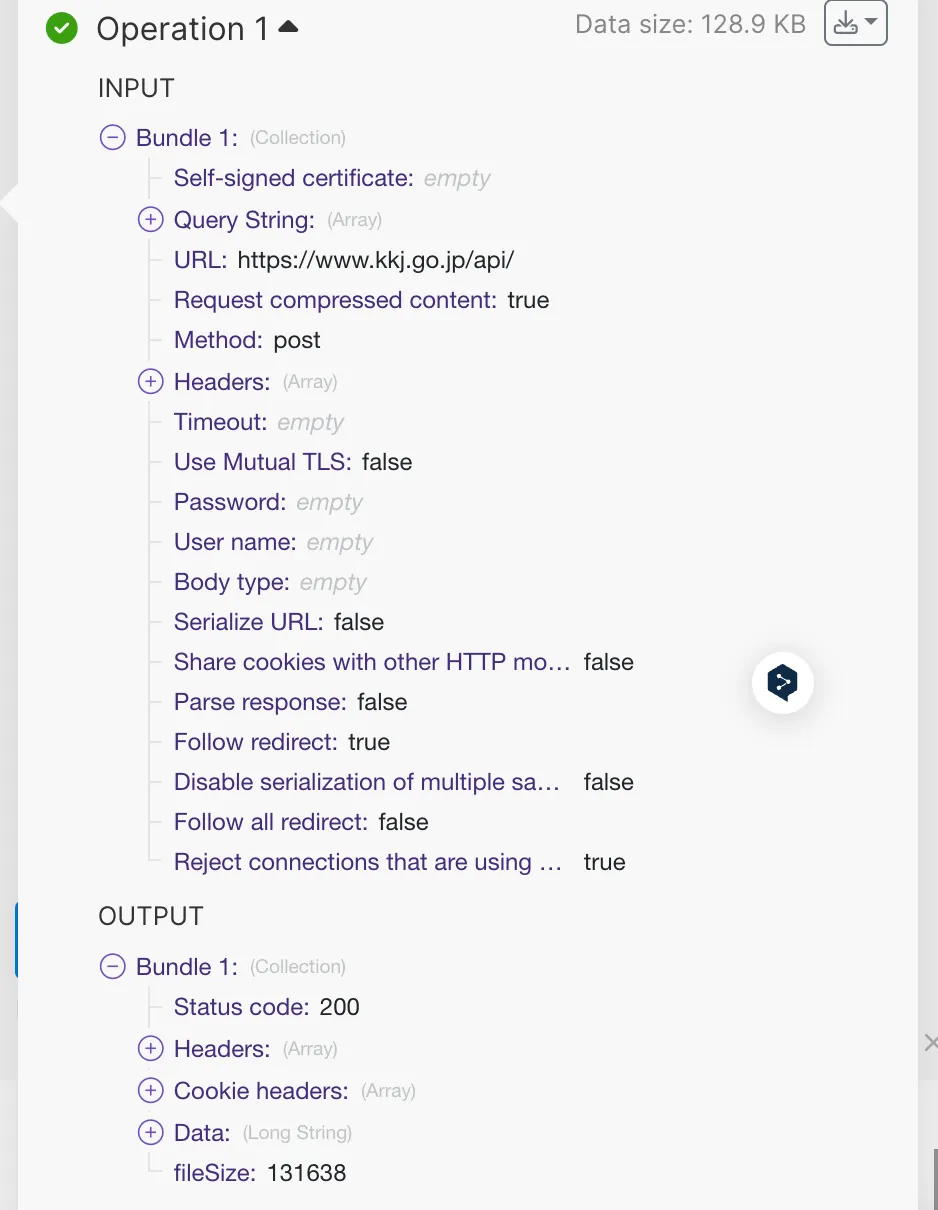
Task: Expand the Cookie headers array
Action: pos(150,1091)
